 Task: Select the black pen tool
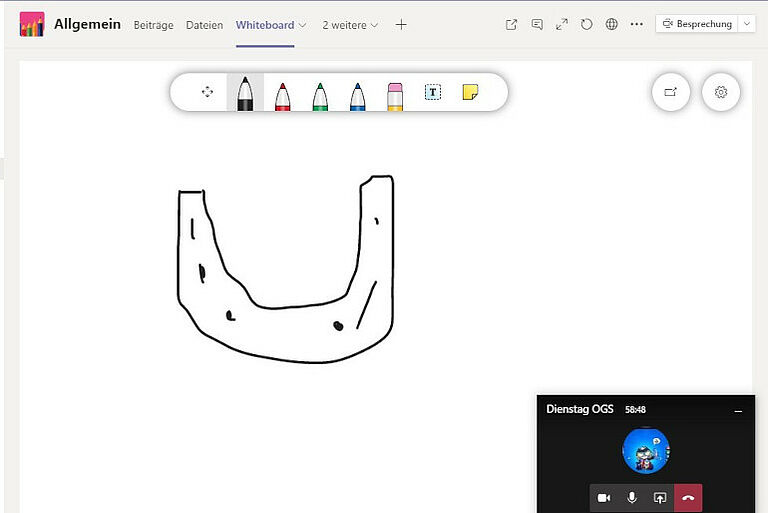[x=245, y=93]
